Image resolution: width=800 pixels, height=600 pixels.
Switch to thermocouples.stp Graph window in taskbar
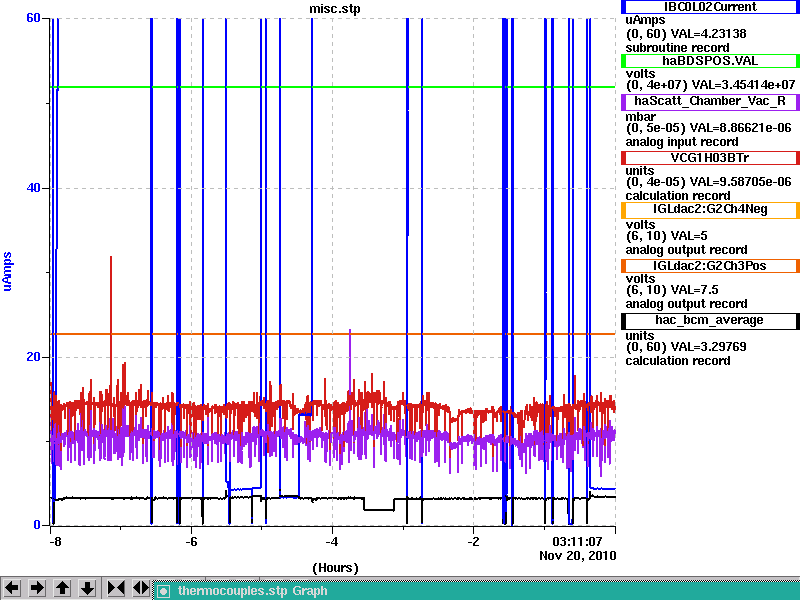[x=477, y=591]
